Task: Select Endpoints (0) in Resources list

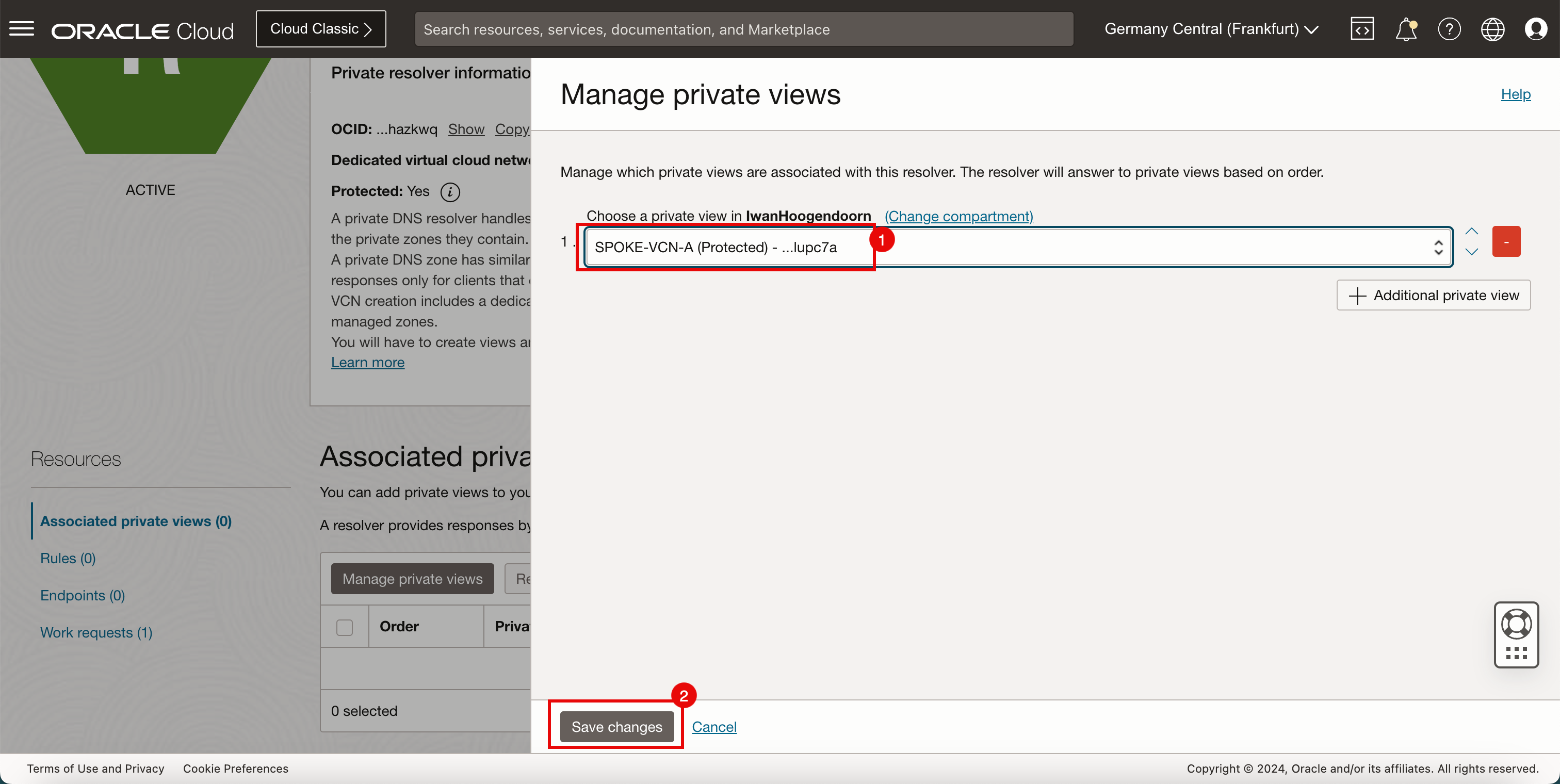Action: pos(83,595)
